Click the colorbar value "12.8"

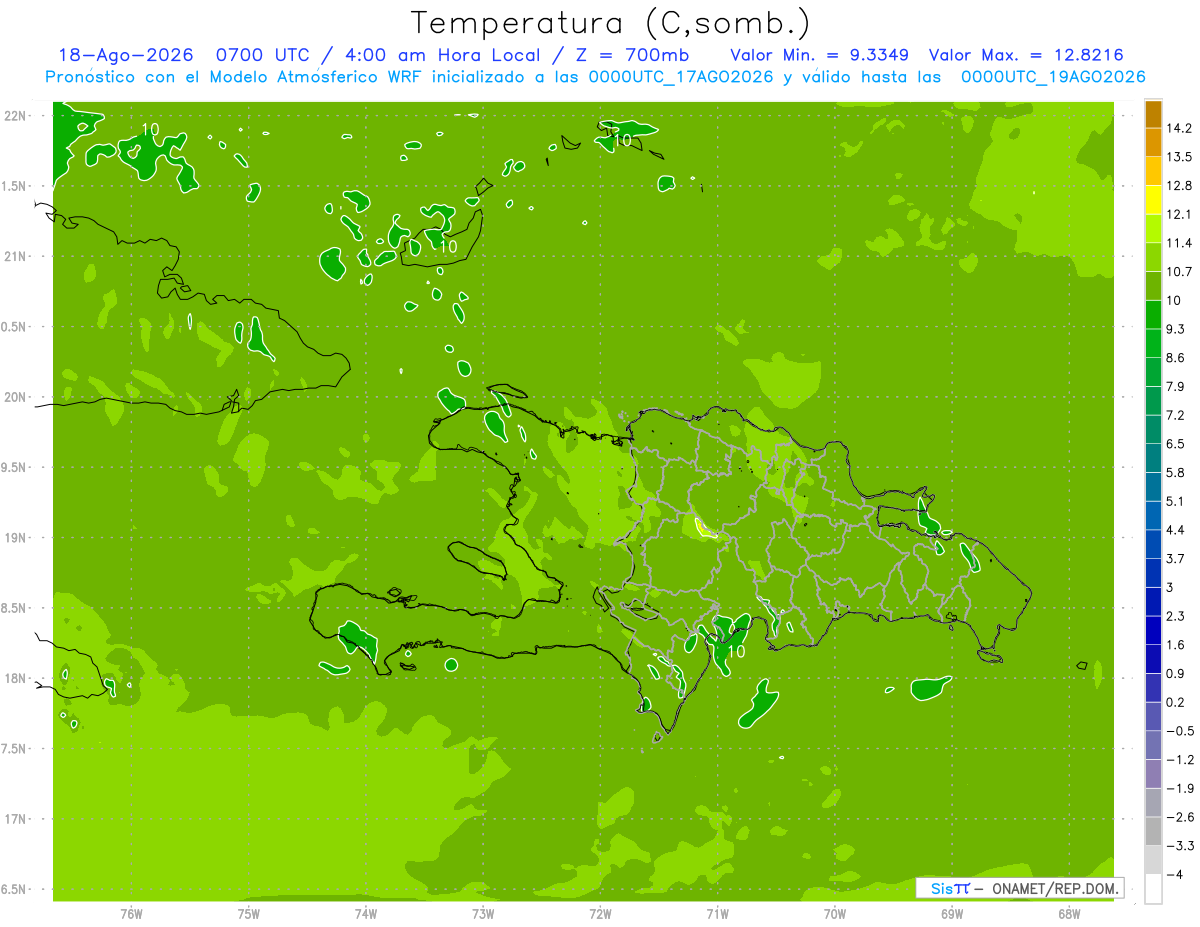[x=1181, y=185]
